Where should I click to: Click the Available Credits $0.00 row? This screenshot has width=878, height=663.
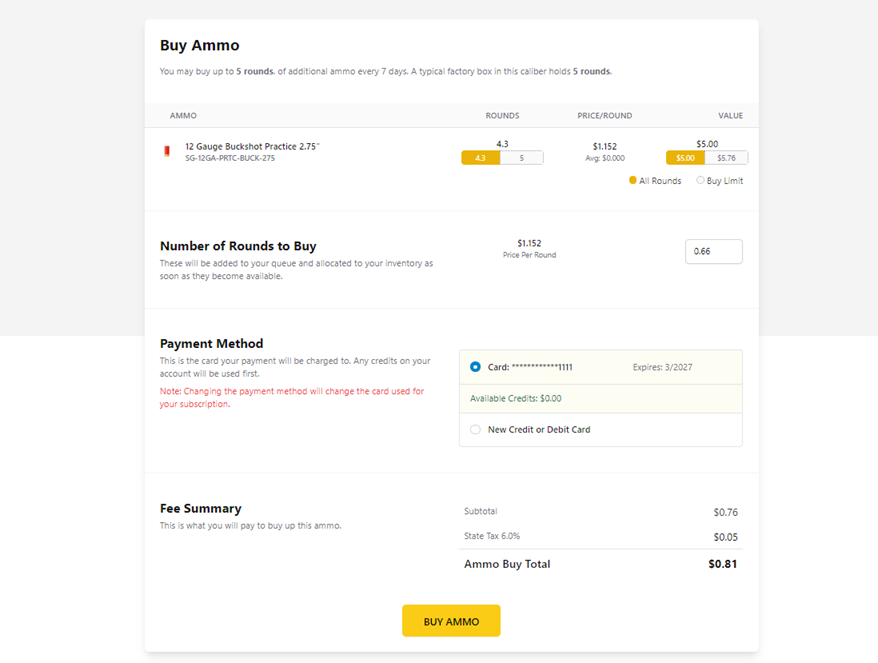(601, 399)
